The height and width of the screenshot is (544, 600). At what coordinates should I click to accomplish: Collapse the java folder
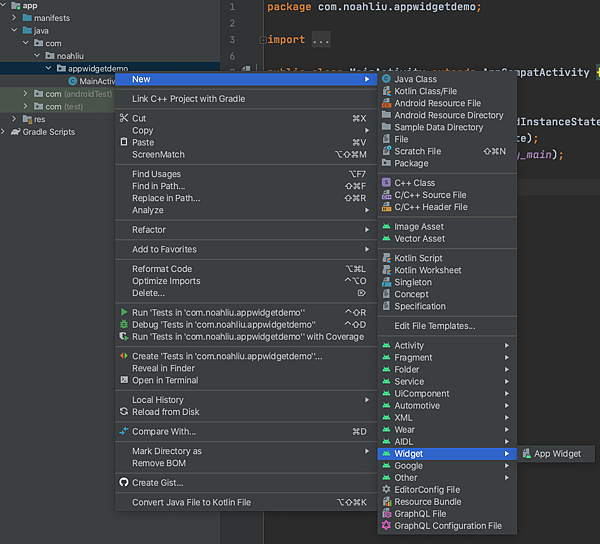tap(14, 30)
